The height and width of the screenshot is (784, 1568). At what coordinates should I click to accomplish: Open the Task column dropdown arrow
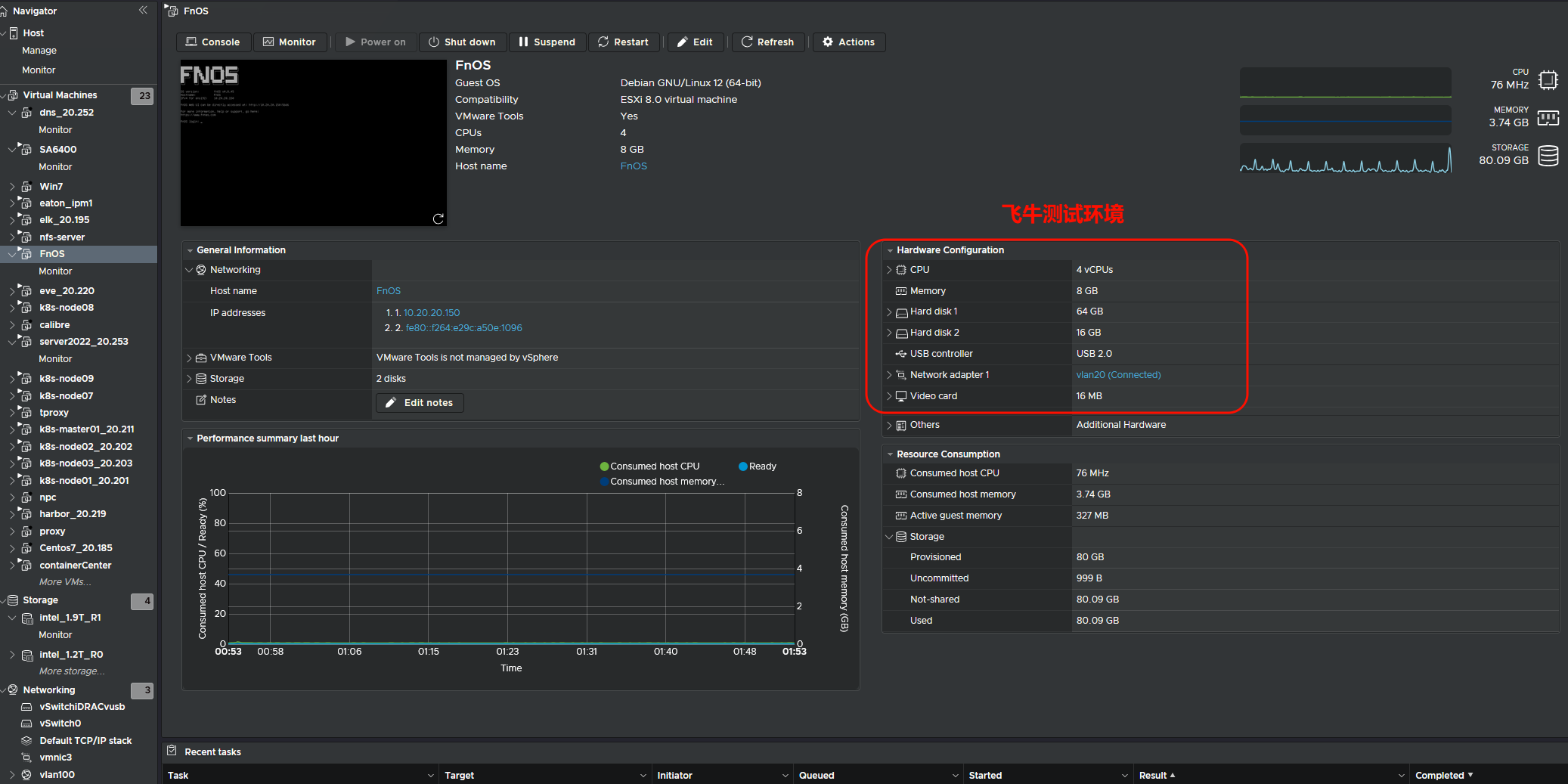(431, 776)
